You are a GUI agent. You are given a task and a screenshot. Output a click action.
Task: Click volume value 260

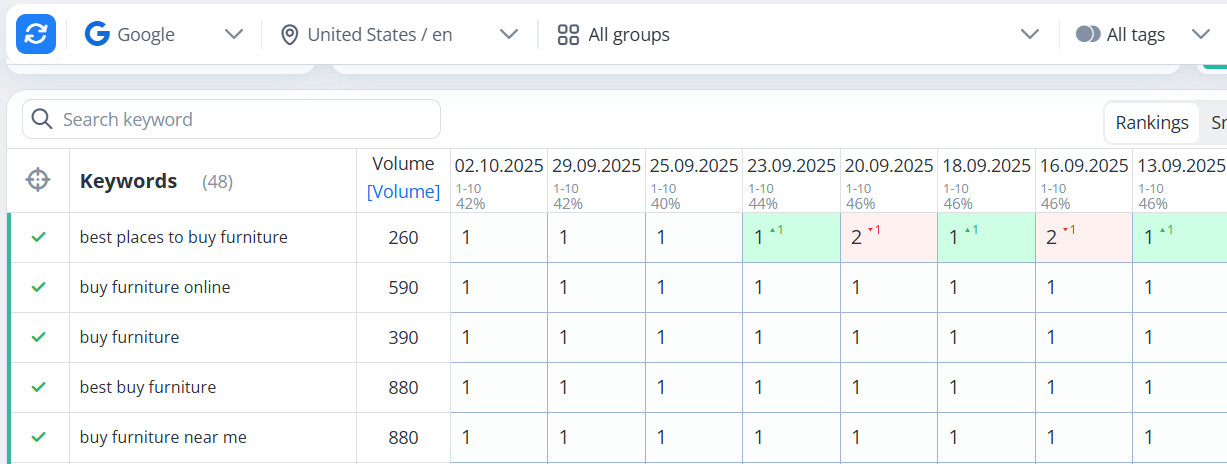click(x=403, y=238)
